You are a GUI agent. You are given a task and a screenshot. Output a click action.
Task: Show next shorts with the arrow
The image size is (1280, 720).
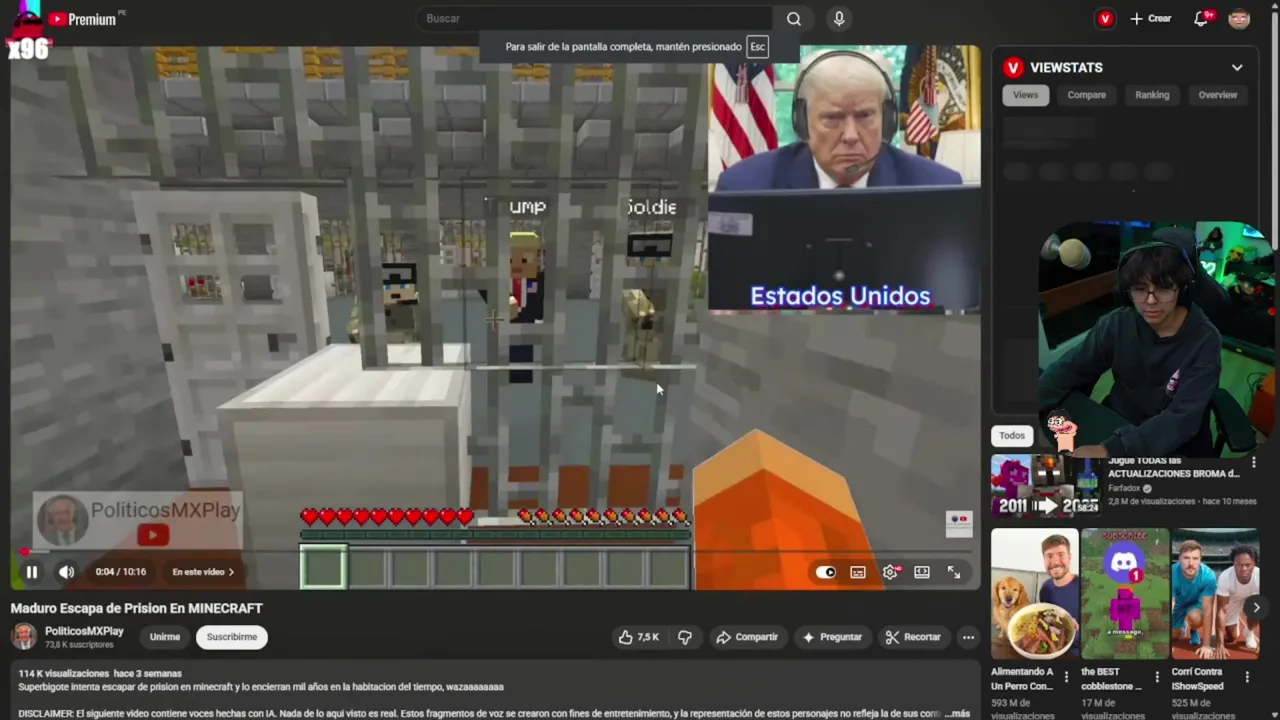point(1256,607)
